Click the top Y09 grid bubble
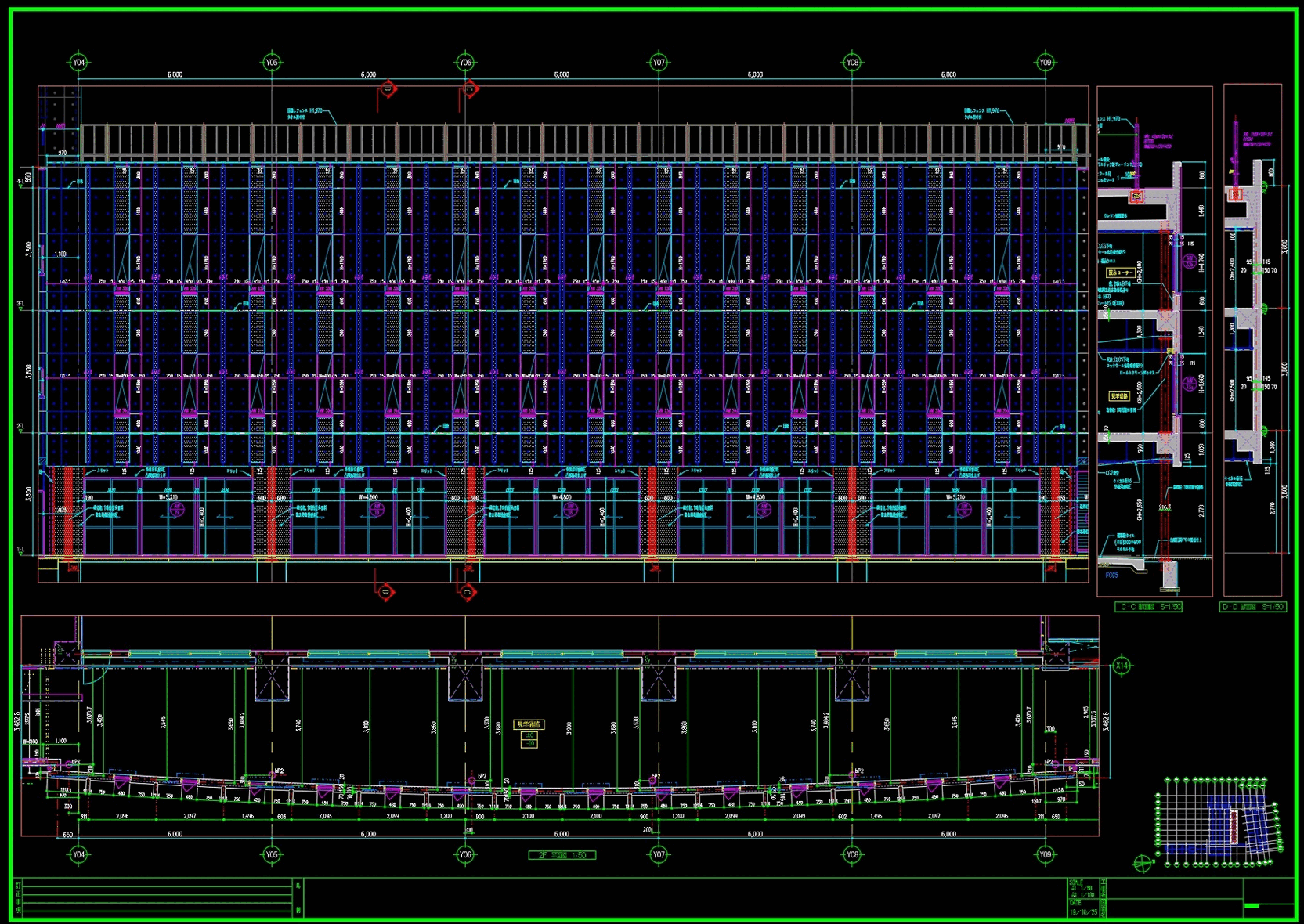Screen dimensions: 1304x924 pyautogui.click(x=1046, y=63)
